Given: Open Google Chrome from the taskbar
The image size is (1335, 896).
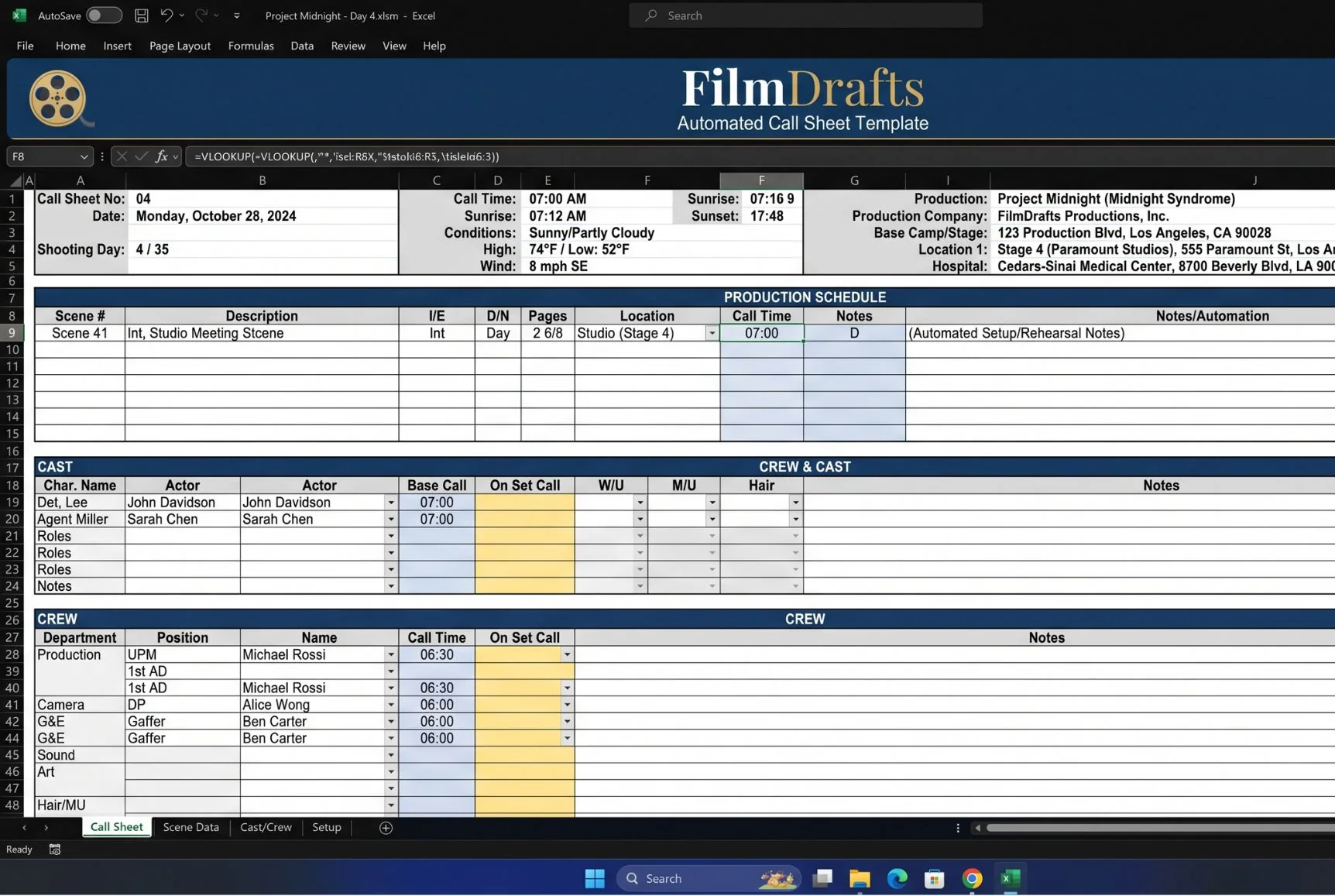Looking at the screenshot, I should [972, 878].
